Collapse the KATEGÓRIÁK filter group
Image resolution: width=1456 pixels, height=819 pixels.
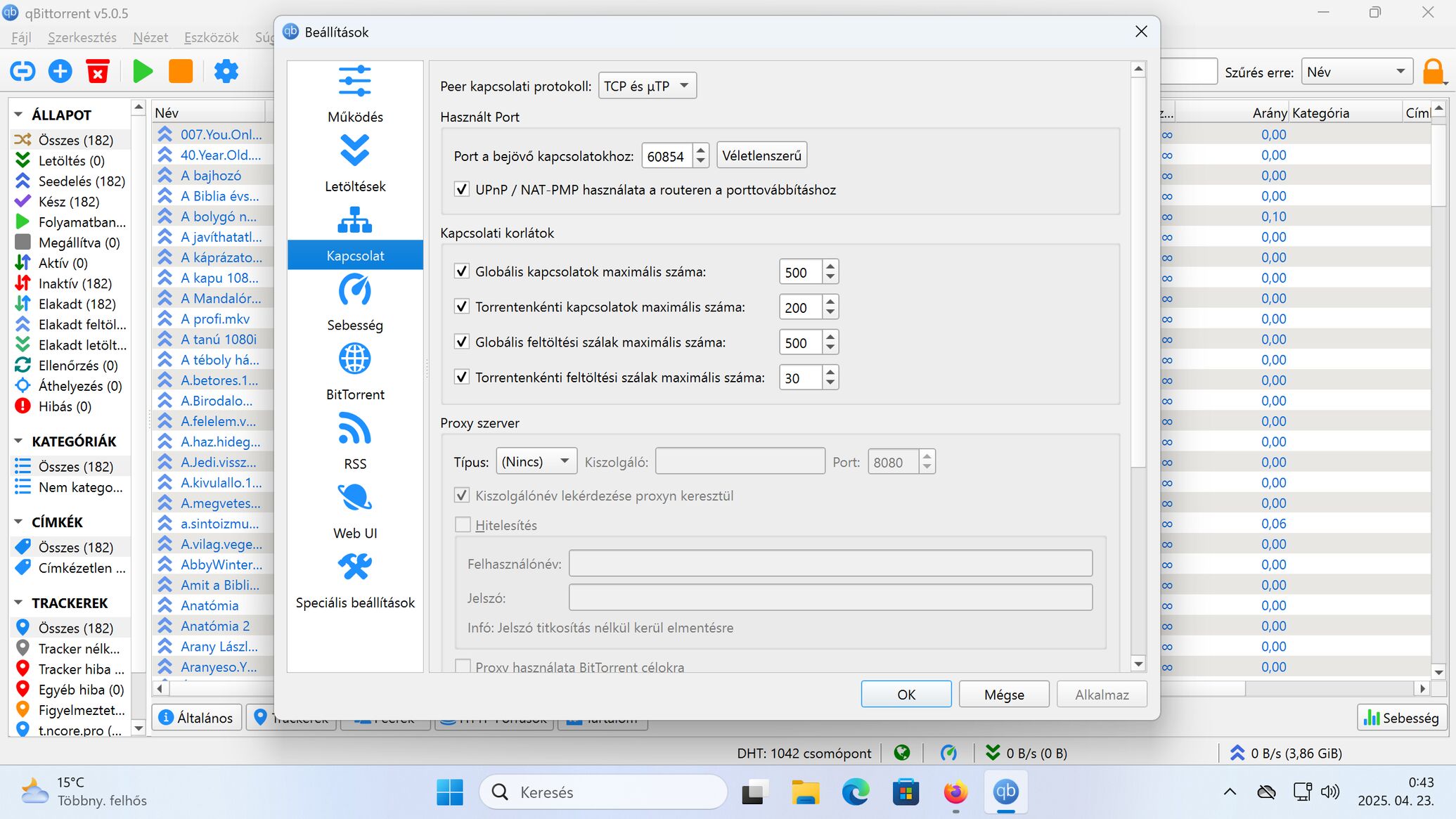click(x=18, y=441)
